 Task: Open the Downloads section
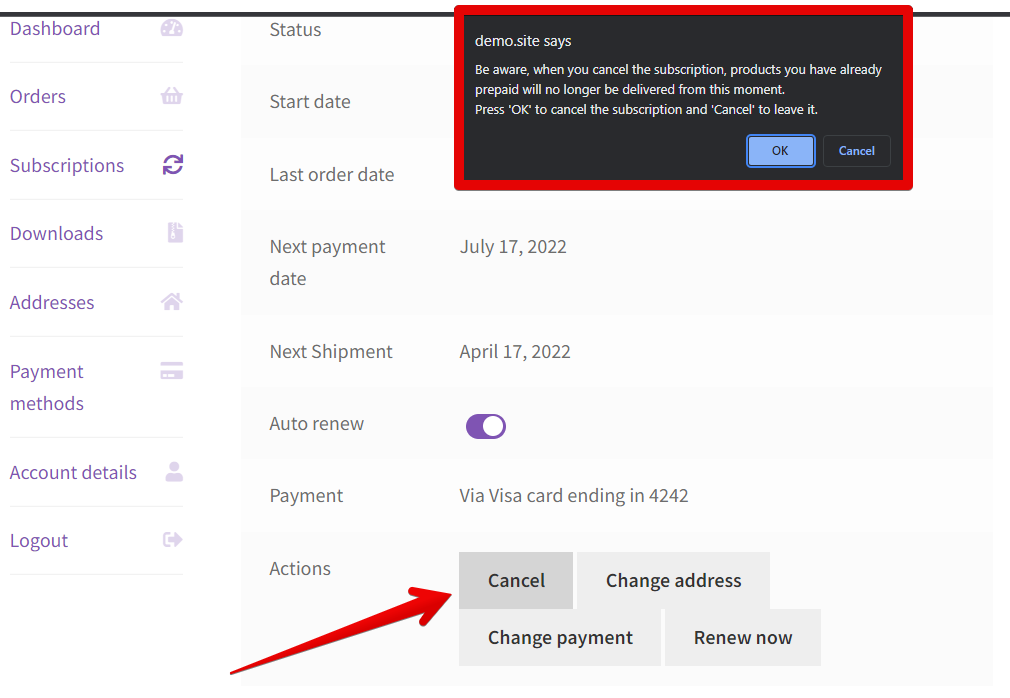(56, 234)
